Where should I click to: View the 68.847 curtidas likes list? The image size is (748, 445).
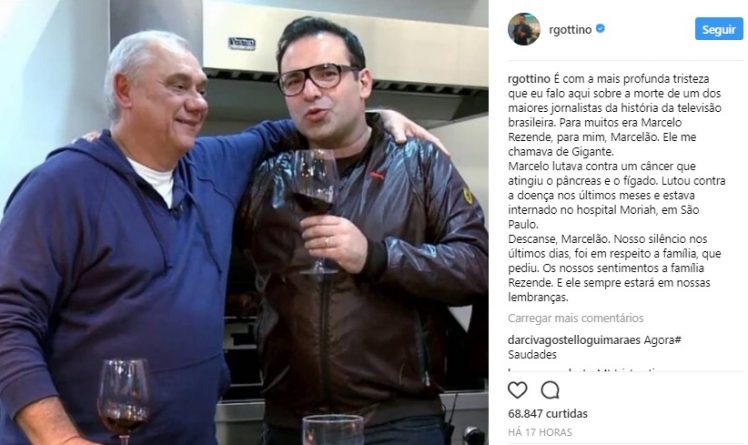click(x=548, y=414)
